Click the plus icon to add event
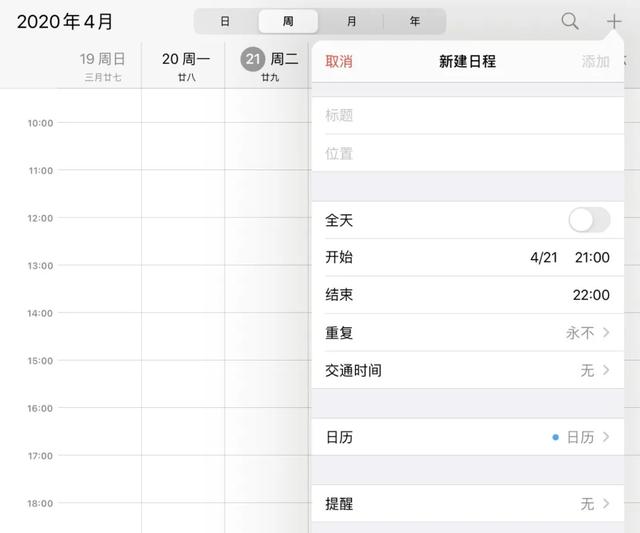Image resolution: width=640 pixels, height=533 pixels. pos(614,21)
